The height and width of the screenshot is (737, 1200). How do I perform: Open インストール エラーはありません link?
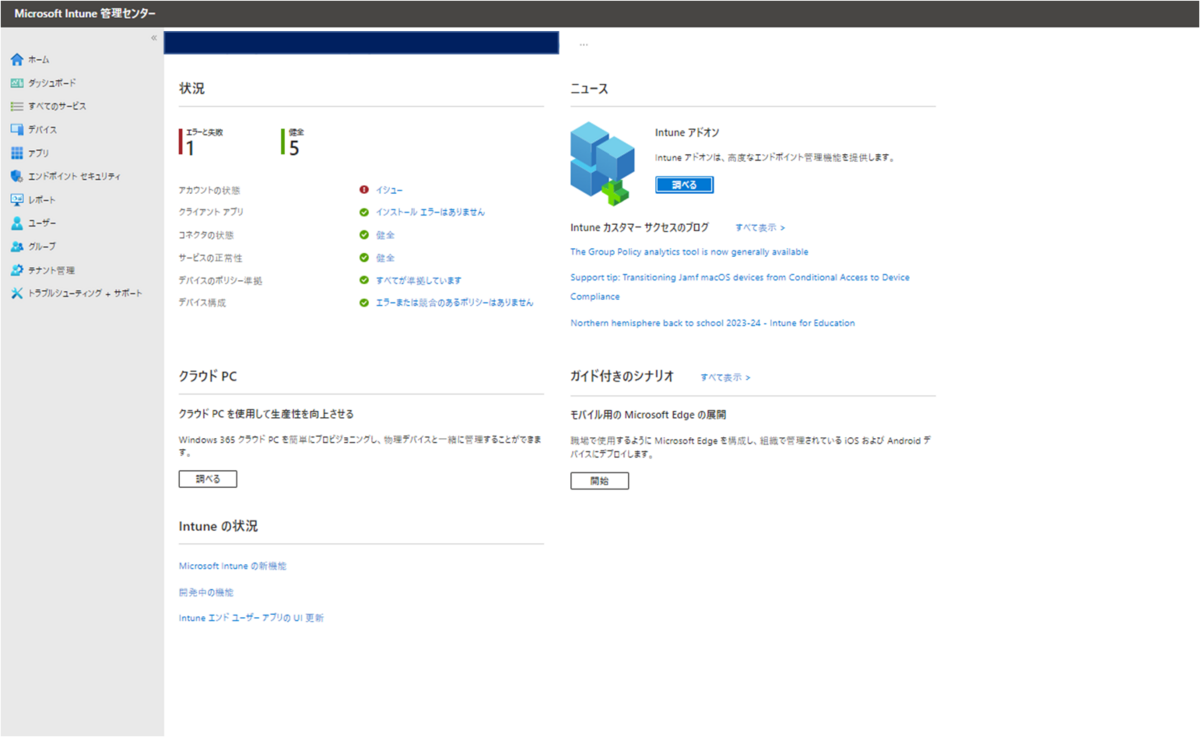pyautogui.click(x=431, y=212)
